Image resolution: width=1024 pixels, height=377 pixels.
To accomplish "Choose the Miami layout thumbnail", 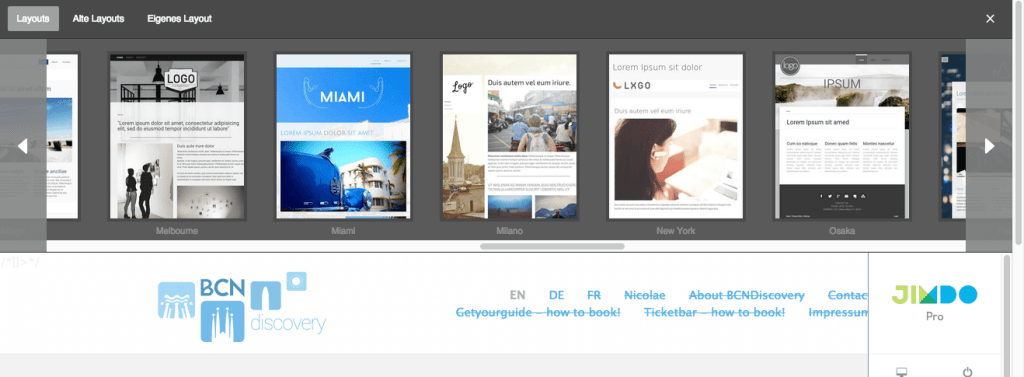I will click(344, 136).
